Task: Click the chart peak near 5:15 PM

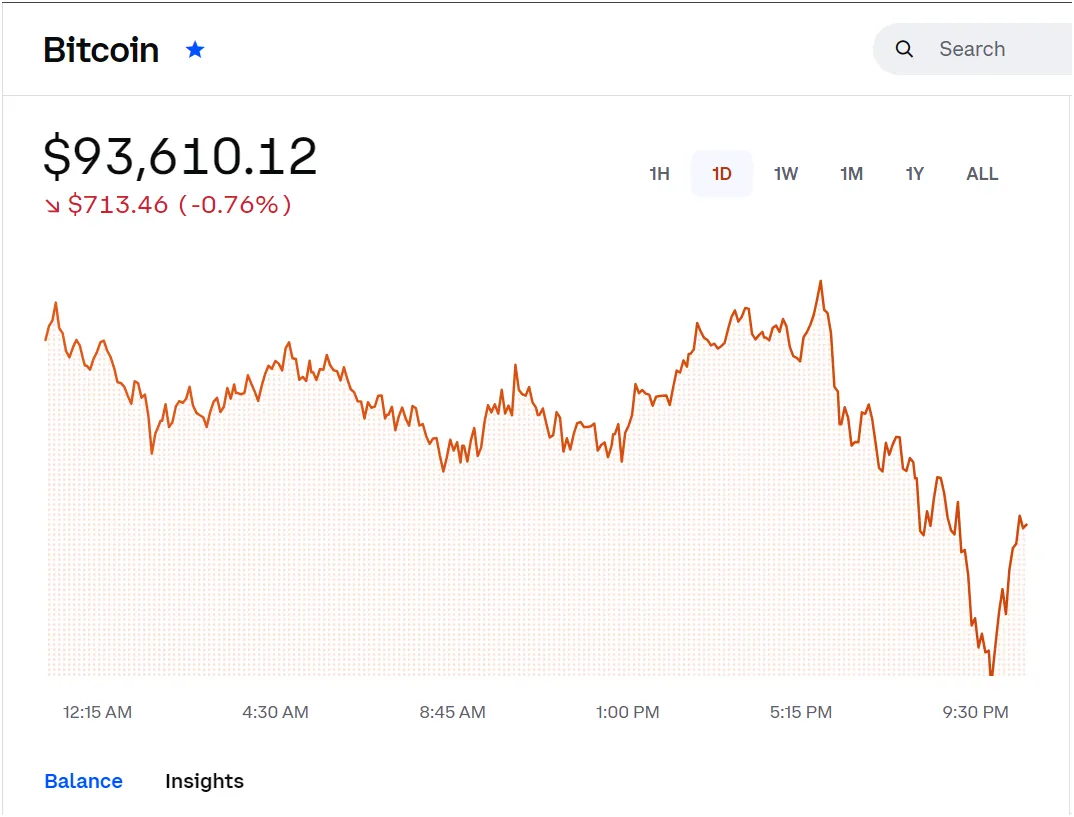Action: [820, 283]
